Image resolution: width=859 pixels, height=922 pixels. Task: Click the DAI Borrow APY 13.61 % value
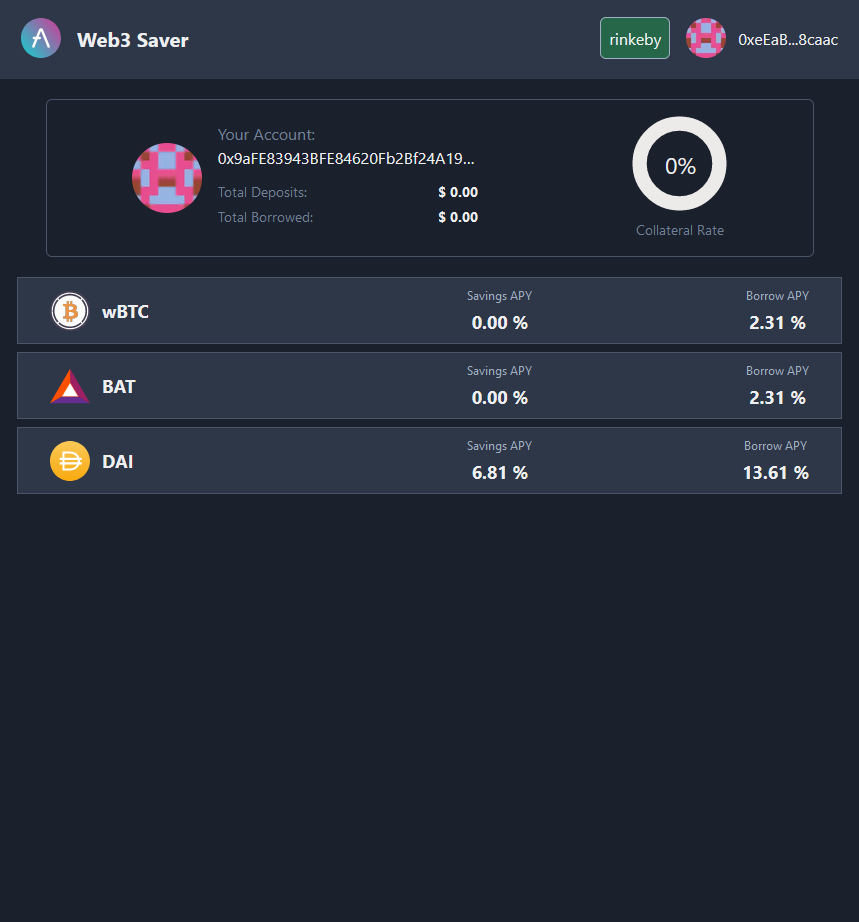point(776,473)
